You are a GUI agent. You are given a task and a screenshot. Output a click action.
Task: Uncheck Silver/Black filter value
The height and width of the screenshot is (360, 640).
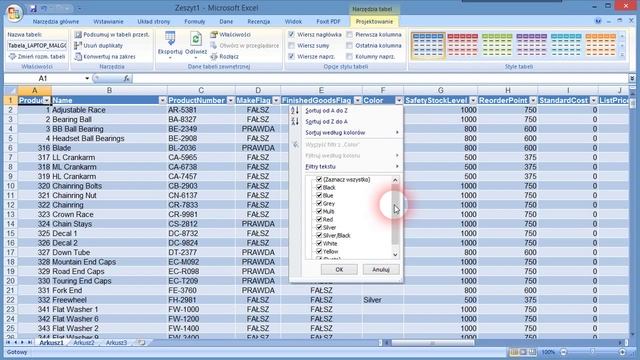(x=319, y=235)
